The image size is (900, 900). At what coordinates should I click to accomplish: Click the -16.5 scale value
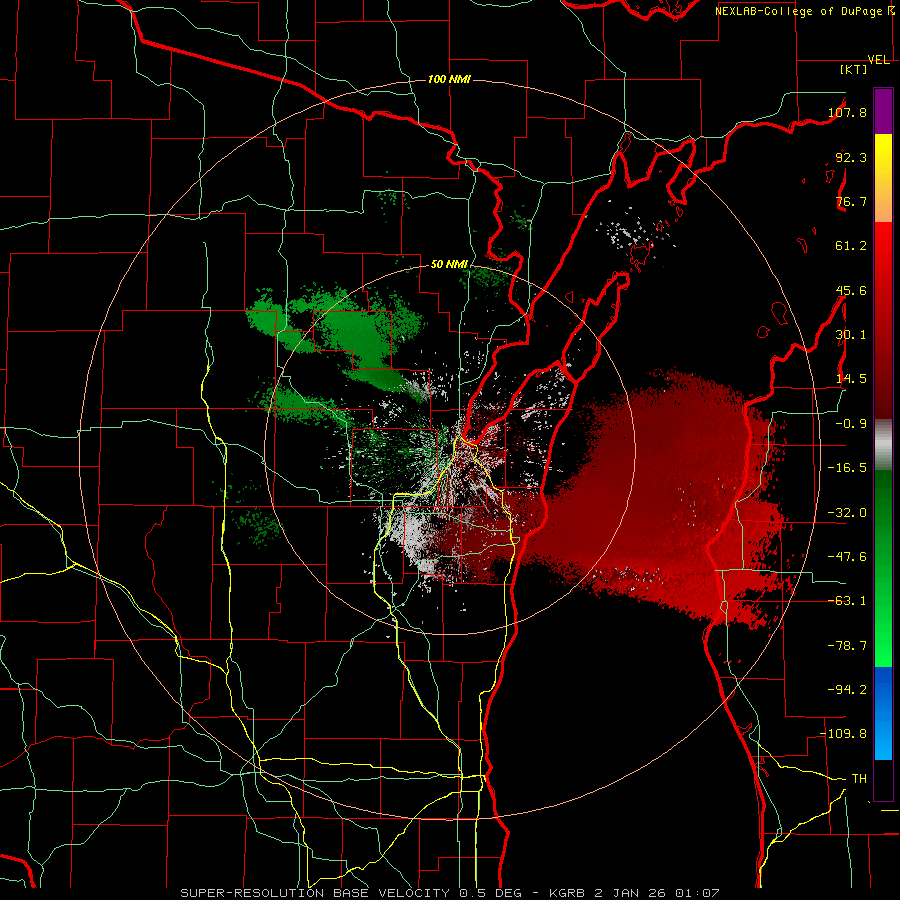click(847, 468)
